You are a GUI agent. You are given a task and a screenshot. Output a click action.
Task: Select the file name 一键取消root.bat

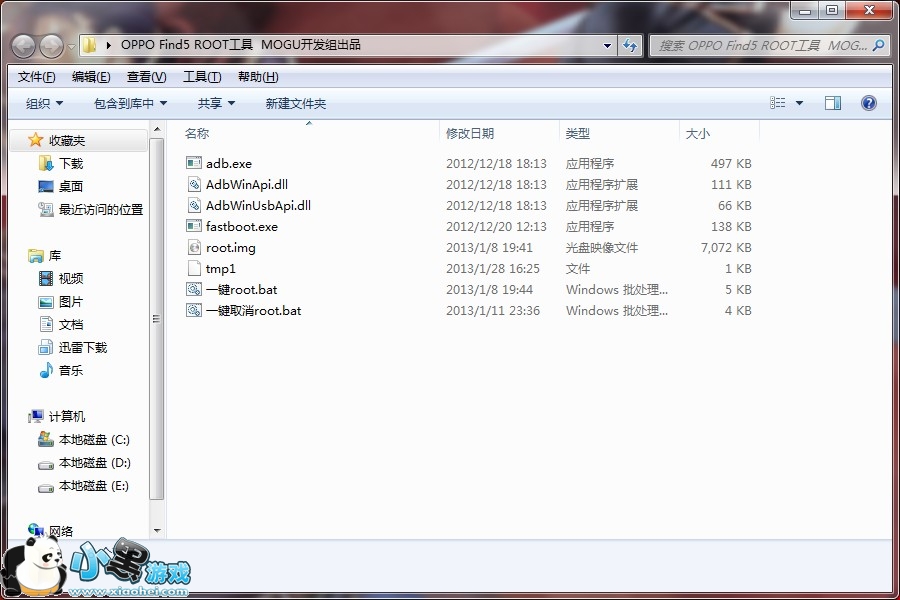click(x=254, y=311)
